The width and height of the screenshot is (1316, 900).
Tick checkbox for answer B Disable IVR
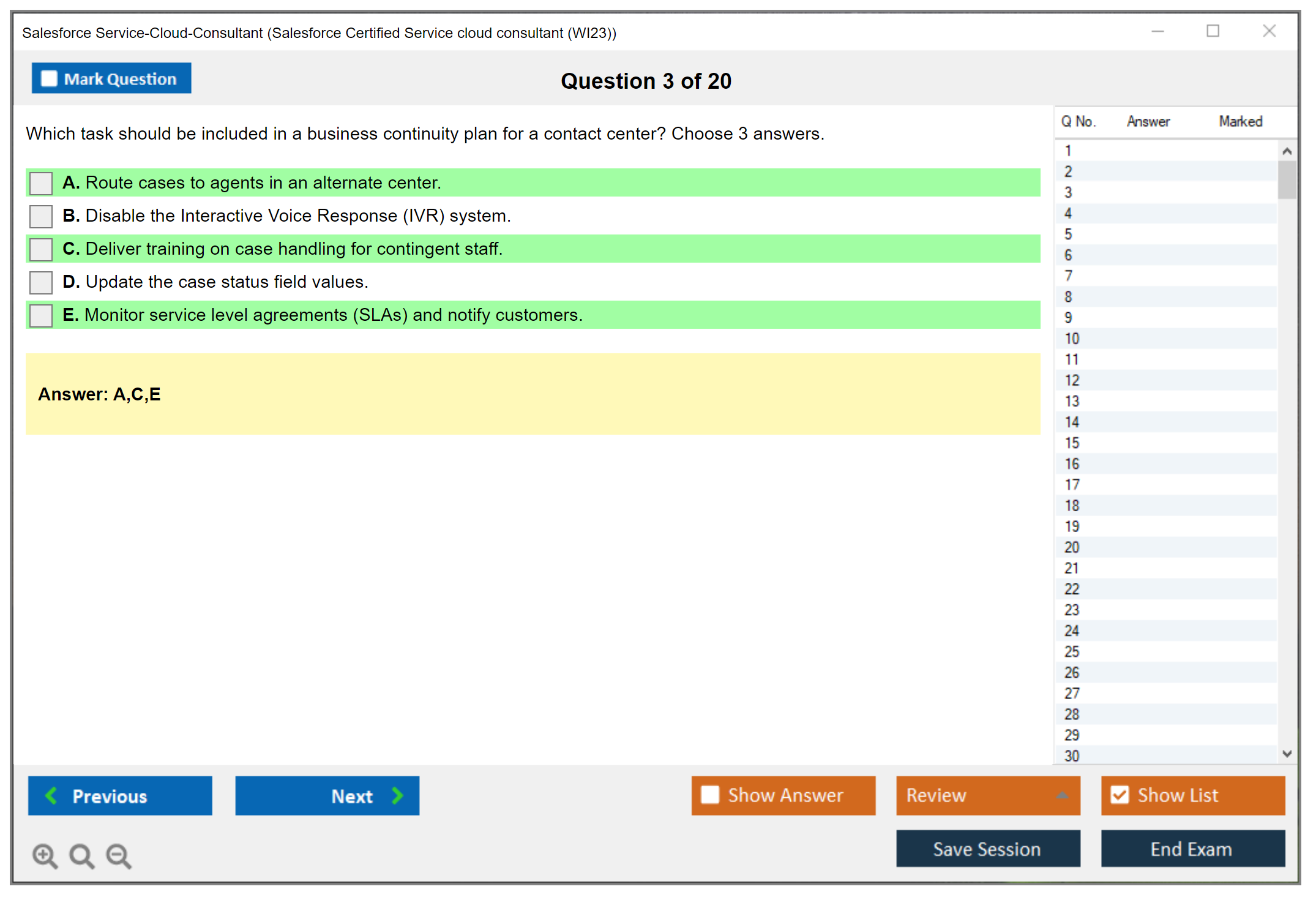coord(41,216)
